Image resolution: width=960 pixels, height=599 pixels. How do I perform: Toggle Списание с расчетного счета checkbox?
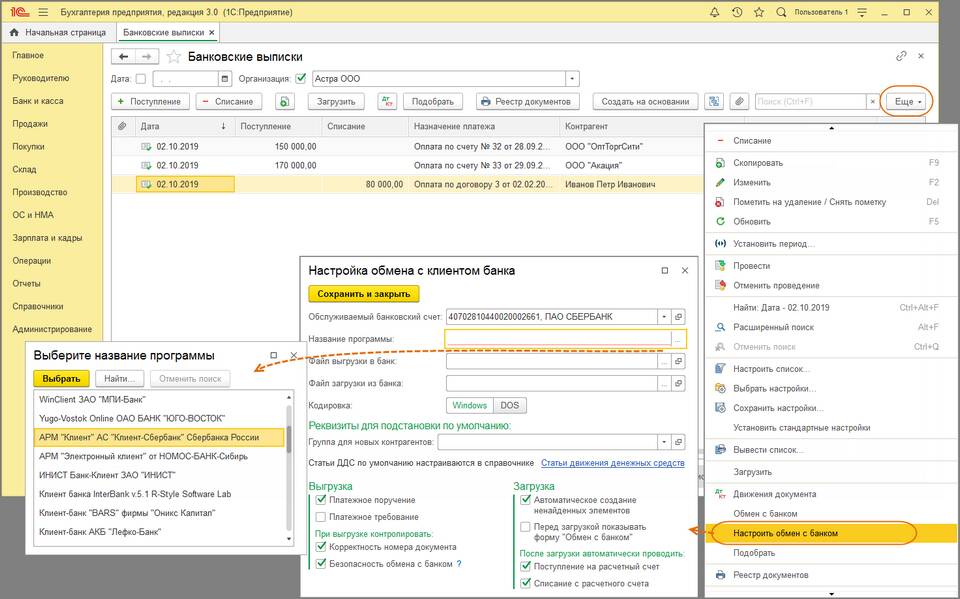(x=525, y=583)
